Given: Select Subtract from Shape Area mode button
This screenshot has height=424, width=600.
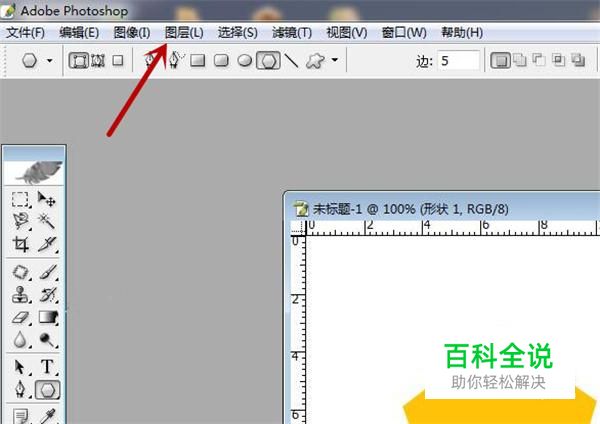Looking at the screenshot, I should (539, 60).
